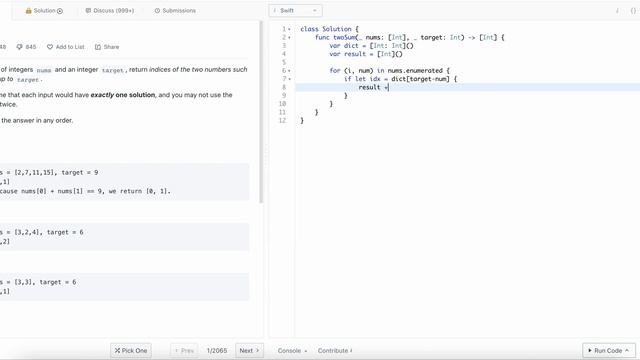Click the 'var dict = [Int: Int]()' line
The image size is (640, 360).
[x=371, y=46]
